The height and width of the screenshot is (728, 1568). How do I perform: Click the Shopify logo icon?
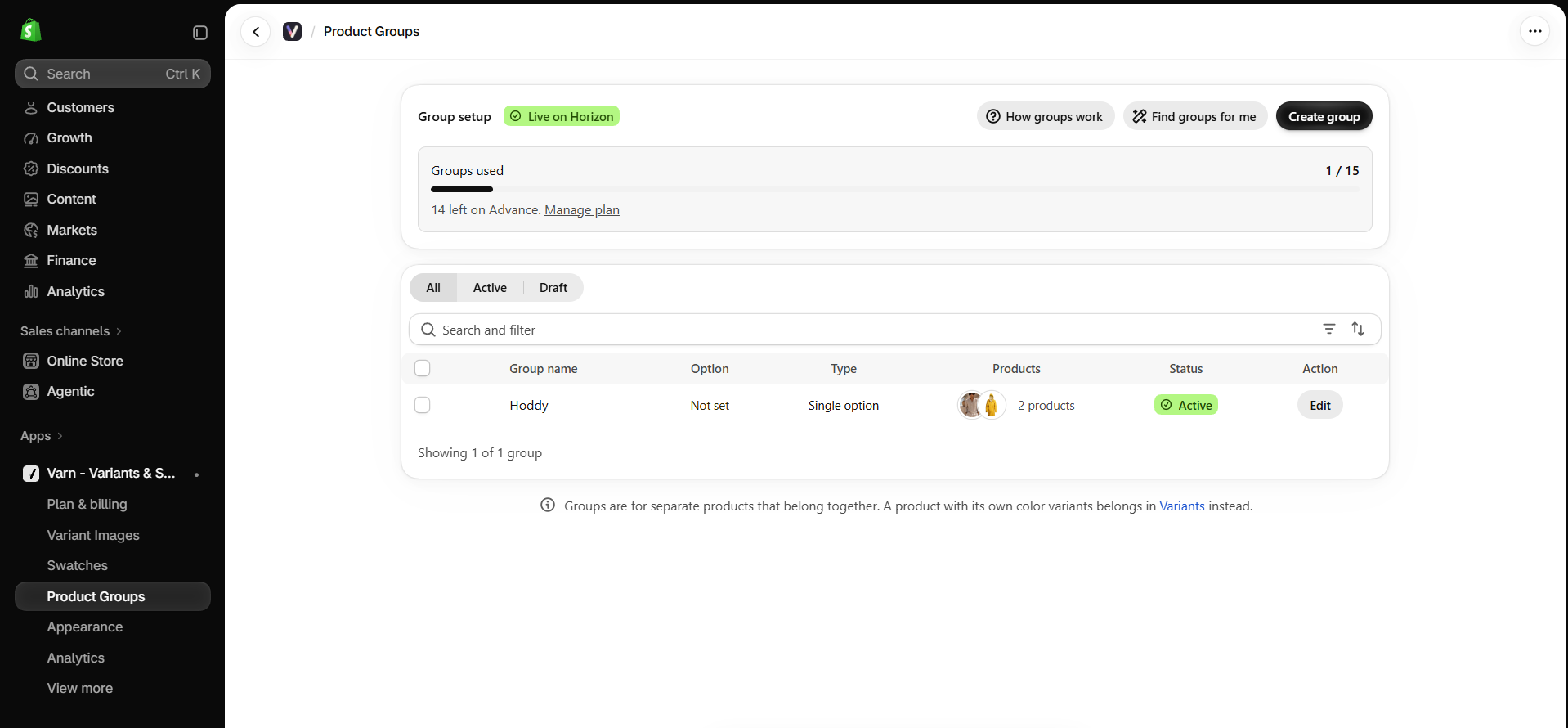31,30
